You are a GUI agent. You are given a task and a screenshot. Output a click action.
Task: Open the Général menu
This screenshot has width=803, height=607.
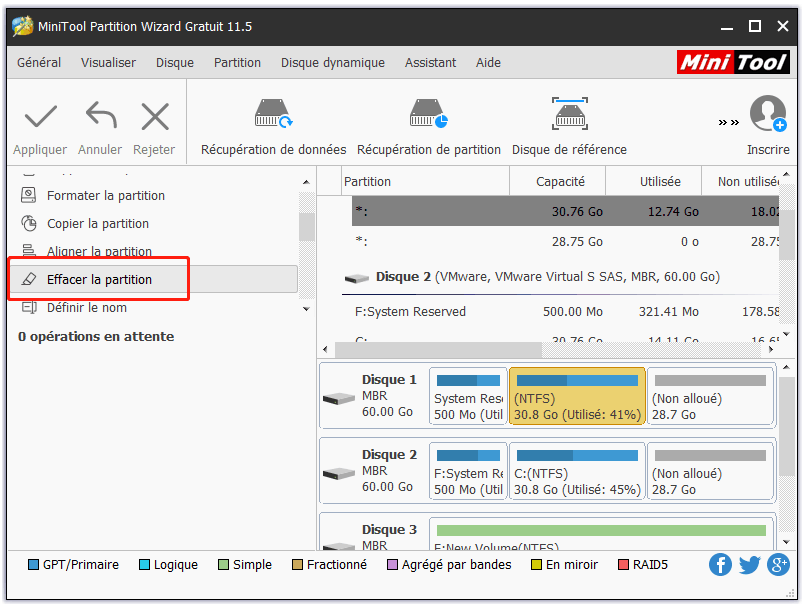pyautogui.click(x=39, y=62)
